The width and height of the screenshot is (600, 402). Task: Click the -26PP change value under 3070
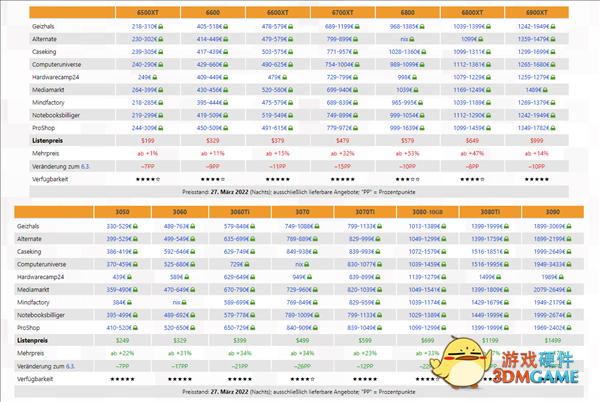[302, 366]
